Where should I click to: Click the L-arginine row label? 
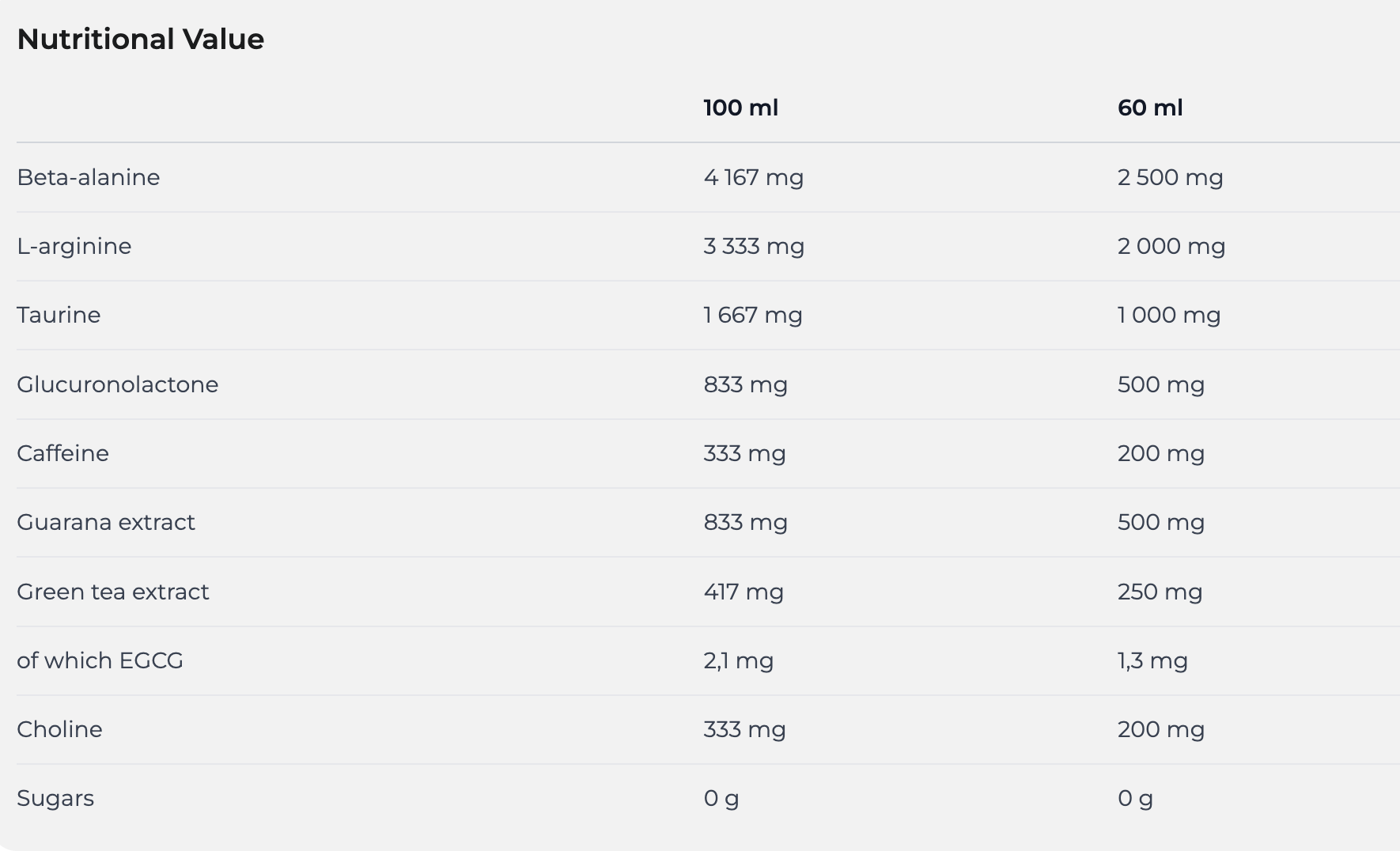(74, 246)
